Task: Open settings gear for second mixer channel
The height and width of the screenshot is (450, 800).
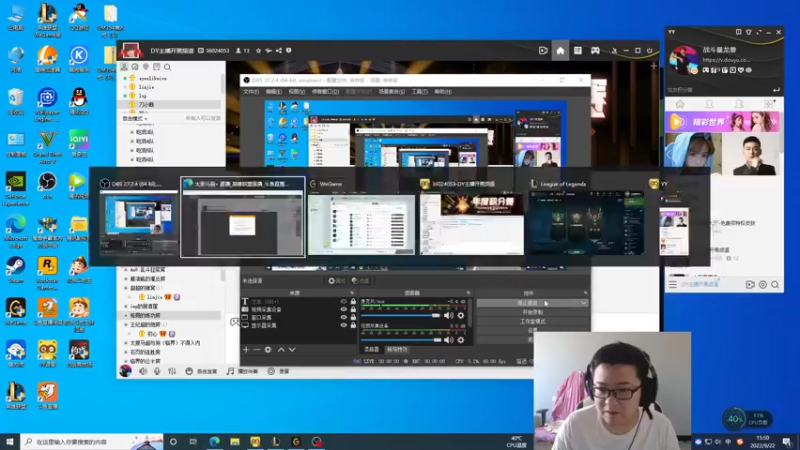Action: pyautogui.click(x=461, y=340)
